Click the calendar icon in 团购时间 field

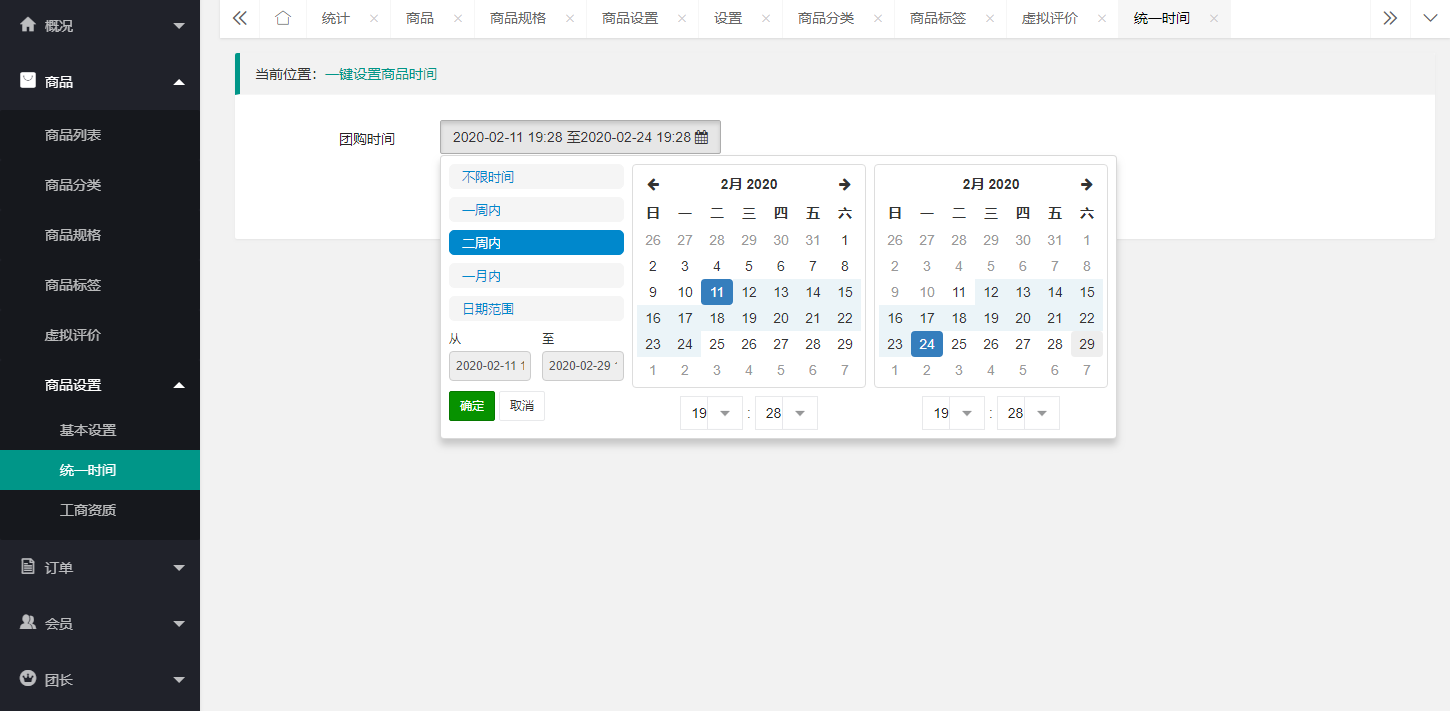[x=702, y=137]
